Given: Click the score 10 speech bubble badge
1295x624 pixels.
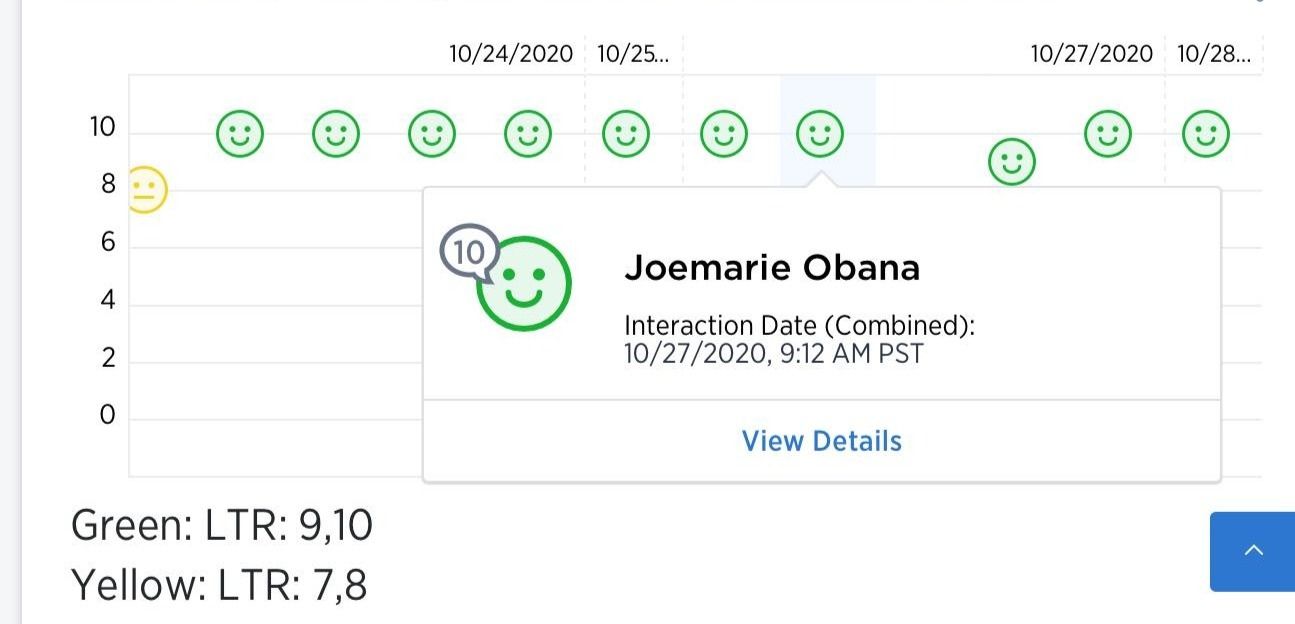Looking at the screenshot, I should point(468,252).
